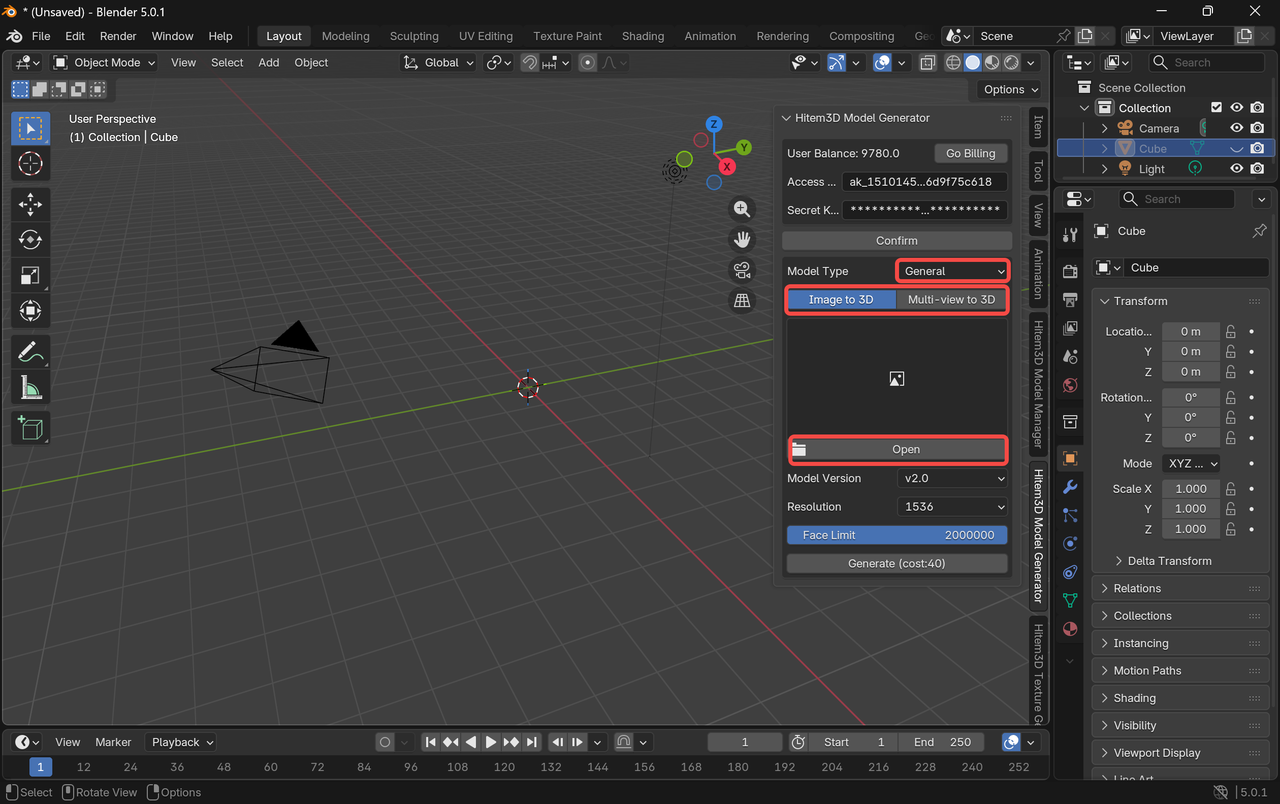Click the Go Billing button
The image size is (1280, 804).
click(969, 153)
